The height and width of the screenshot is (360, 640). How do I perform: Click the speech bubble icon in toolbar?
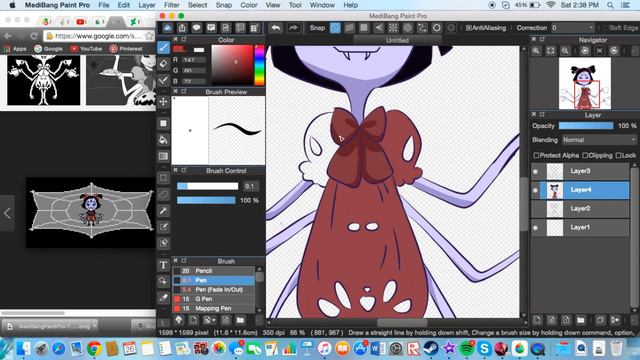coord(196,28)
